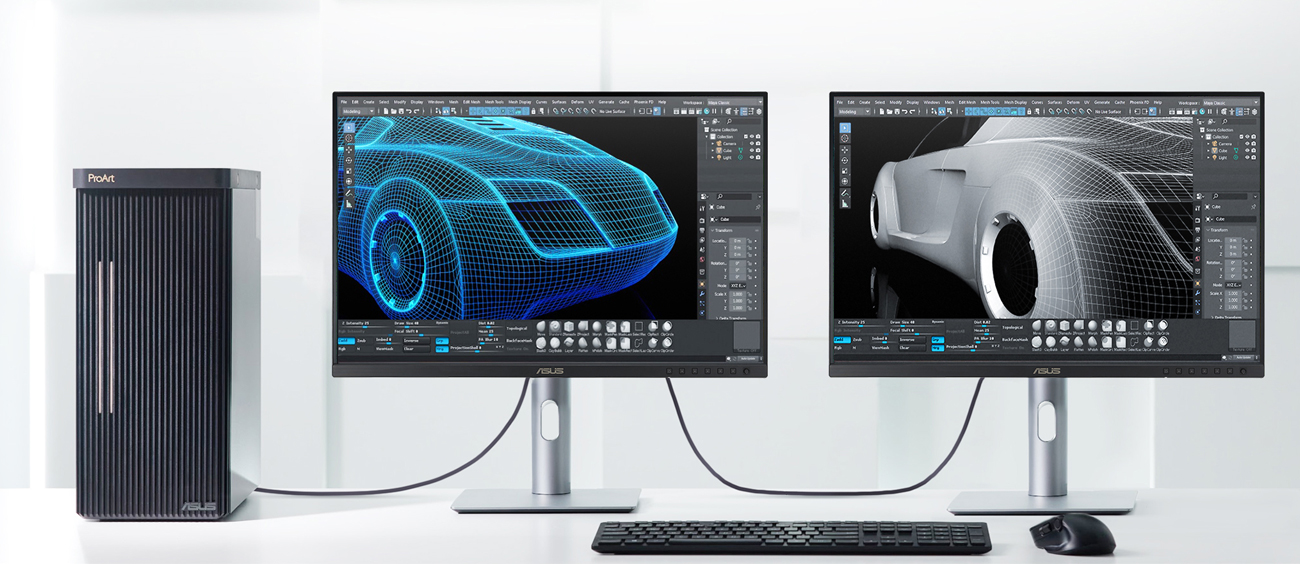Viewport: 1300px width, 564px height.
Task: Choose the ClayBuildup brush on left monitor
Action: click(x=554, y=342)
